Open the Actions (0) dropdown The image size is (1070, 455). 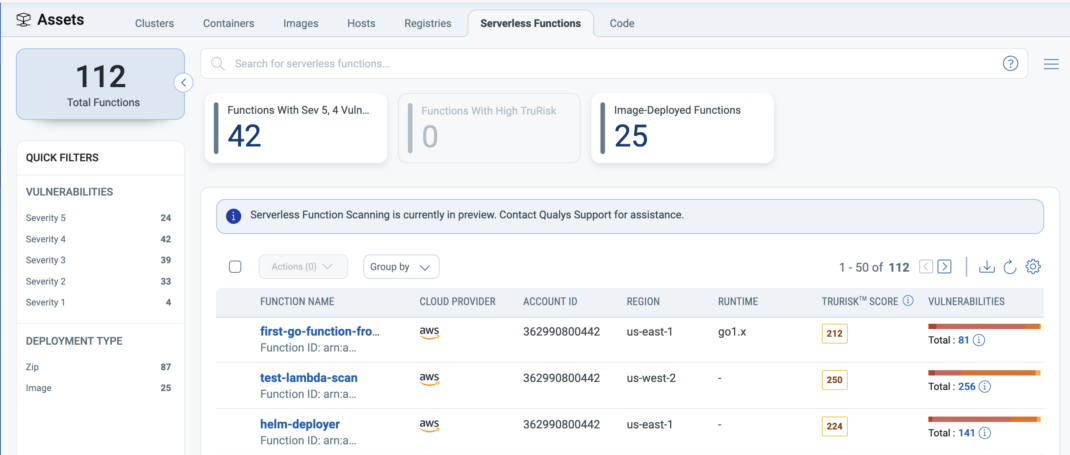click(303, 267)
